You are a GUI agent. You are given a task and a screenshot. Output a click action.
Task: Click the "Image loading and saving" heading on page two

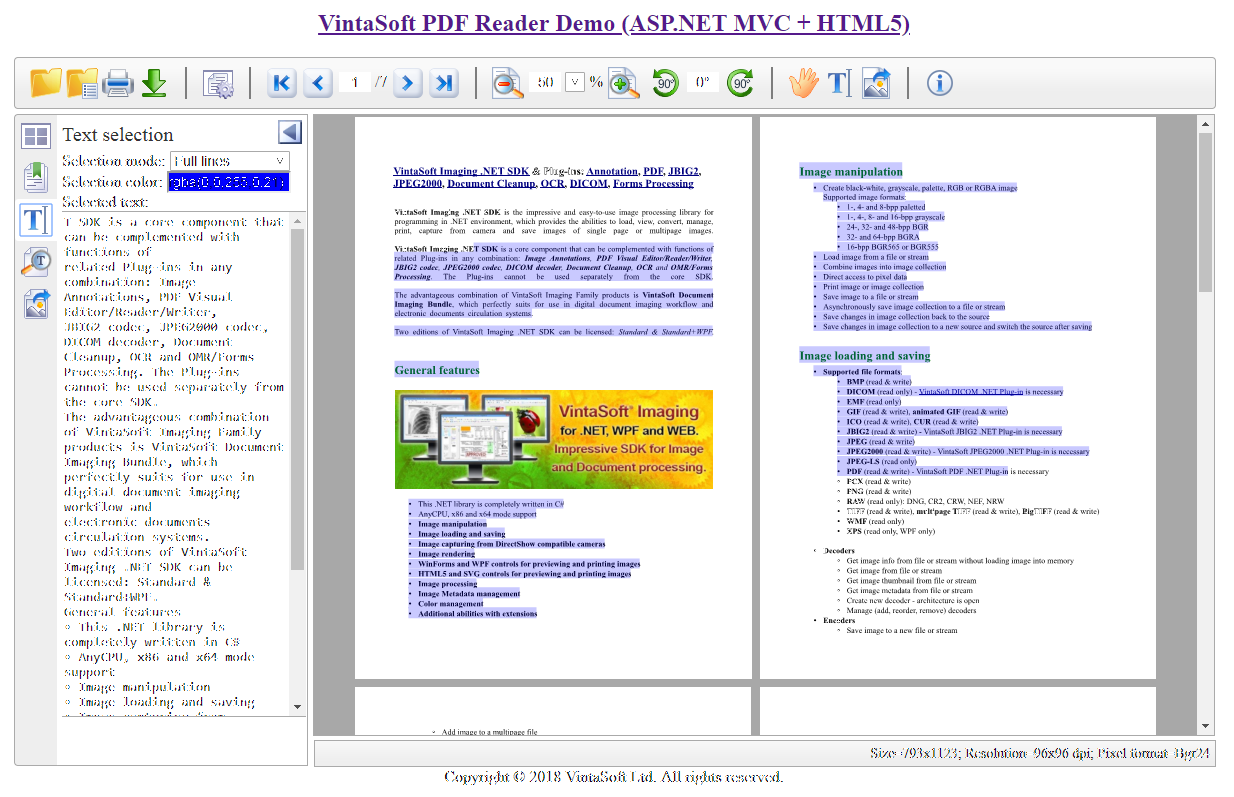pyautogui.click(x=865, y=355)
